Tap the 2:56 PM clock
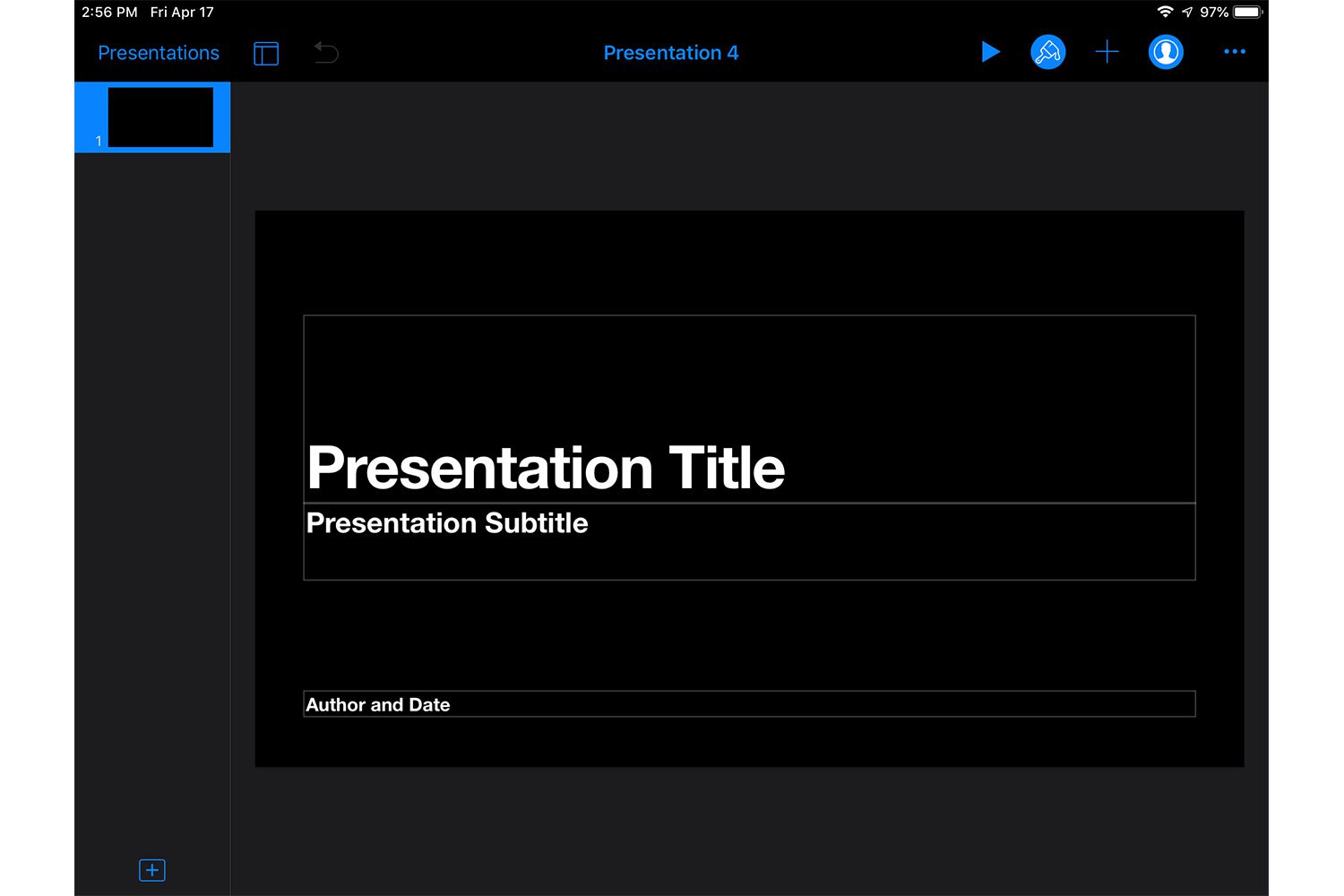 [x=109, y=13]
